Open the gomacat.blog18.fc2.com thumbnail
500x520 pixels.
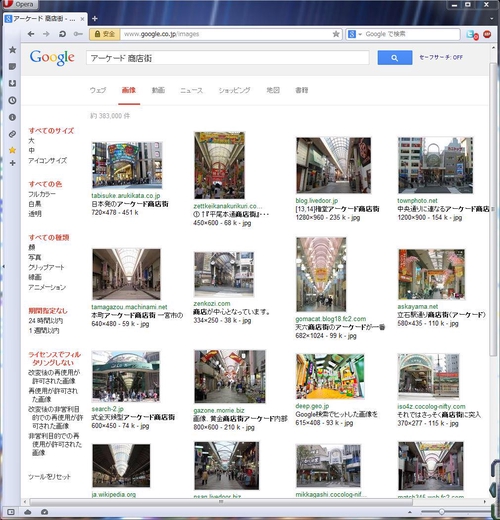[321, 274]
